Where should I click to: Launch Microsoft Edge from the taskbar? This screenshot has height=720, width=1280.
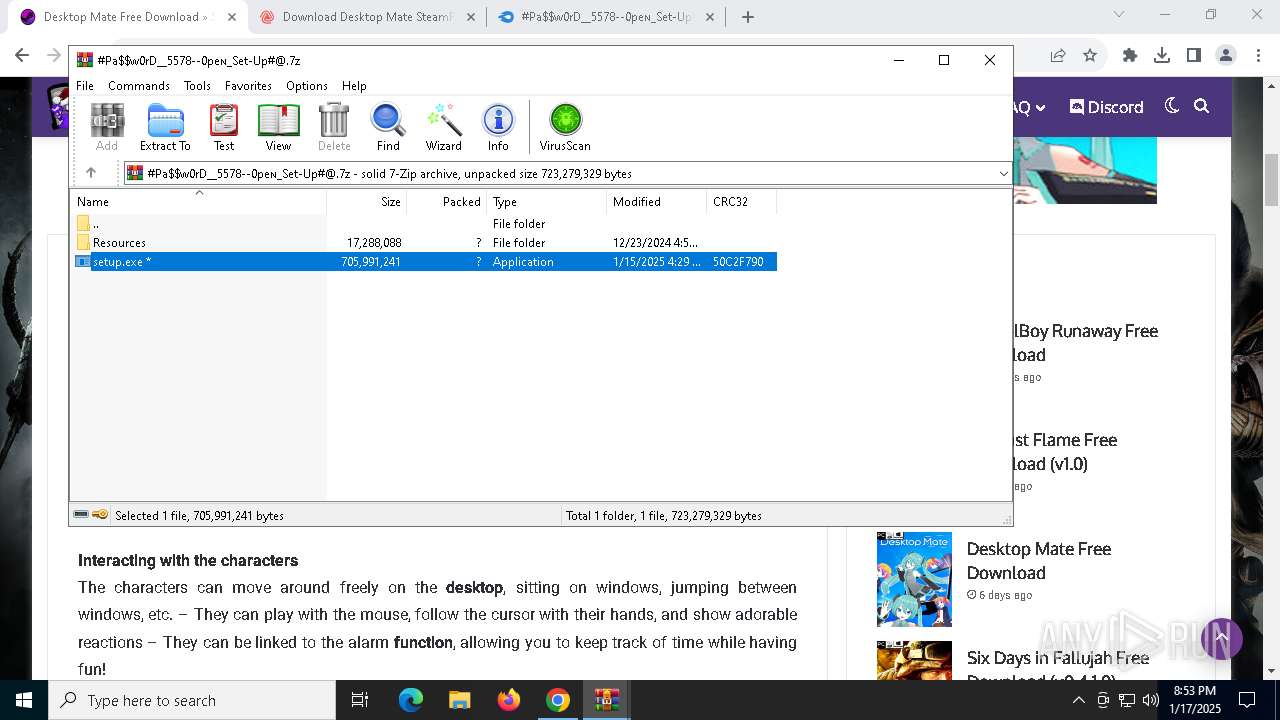tap(411, 700)
